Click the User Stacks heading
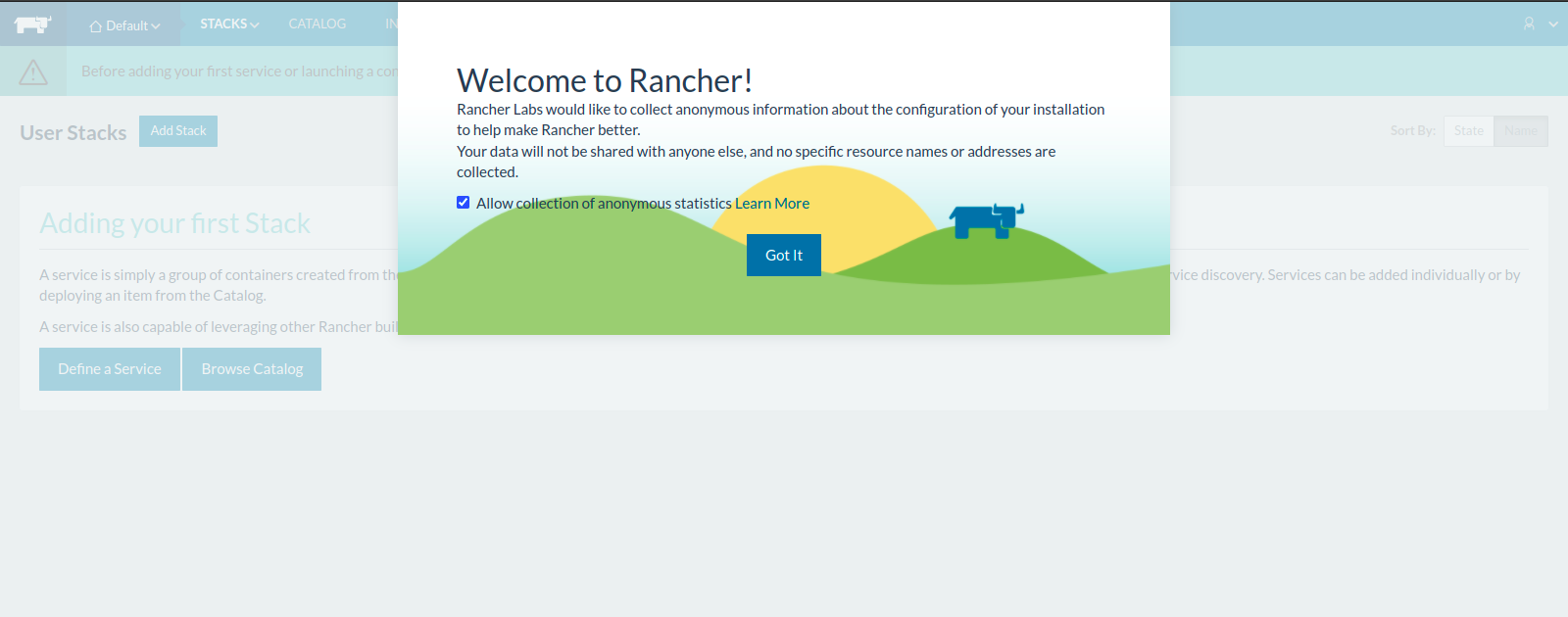Image resolution: width=1568 pixels, height=617 pixels. (73, 133)
